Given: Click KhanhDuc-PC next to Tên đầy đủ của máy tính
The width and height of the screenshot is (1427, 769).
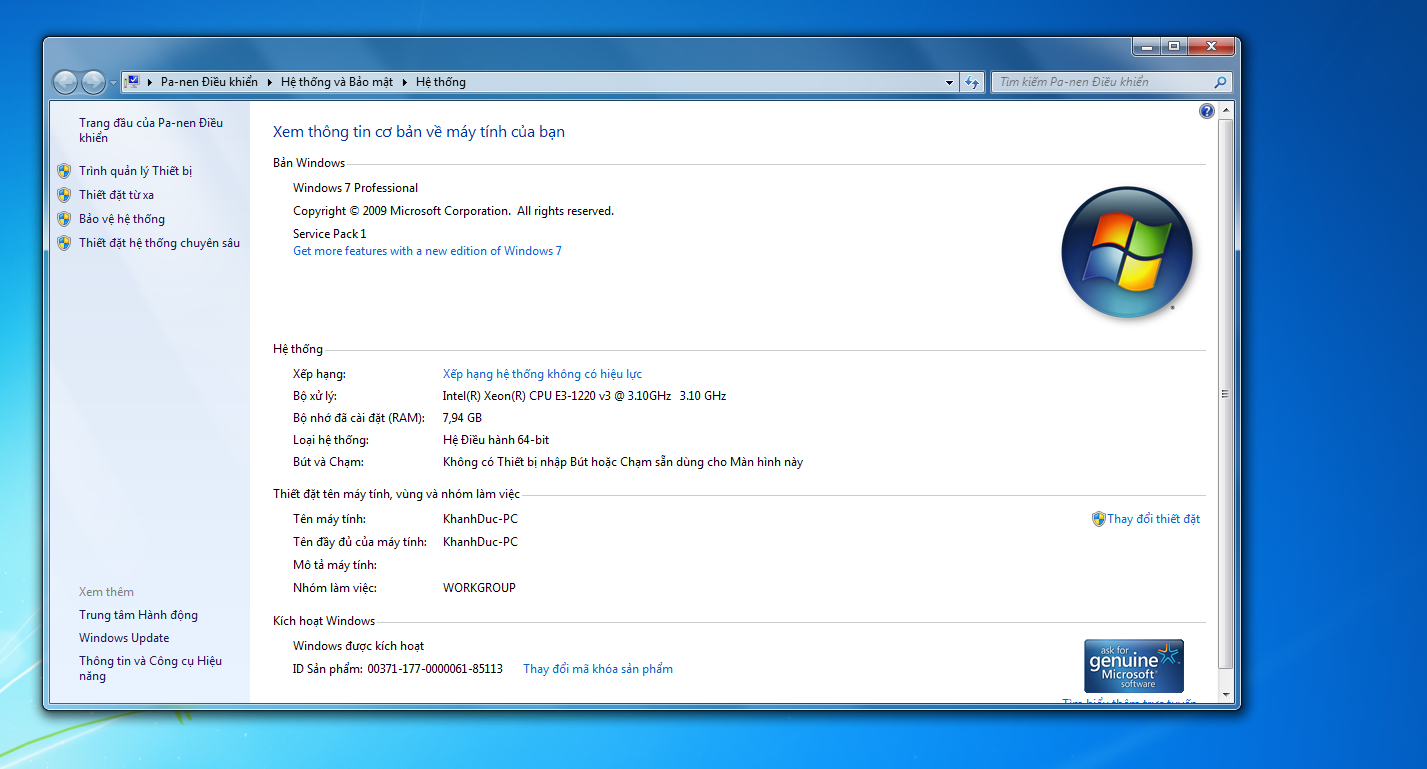Looking at the screenshot, I should (x=480, y=542).
